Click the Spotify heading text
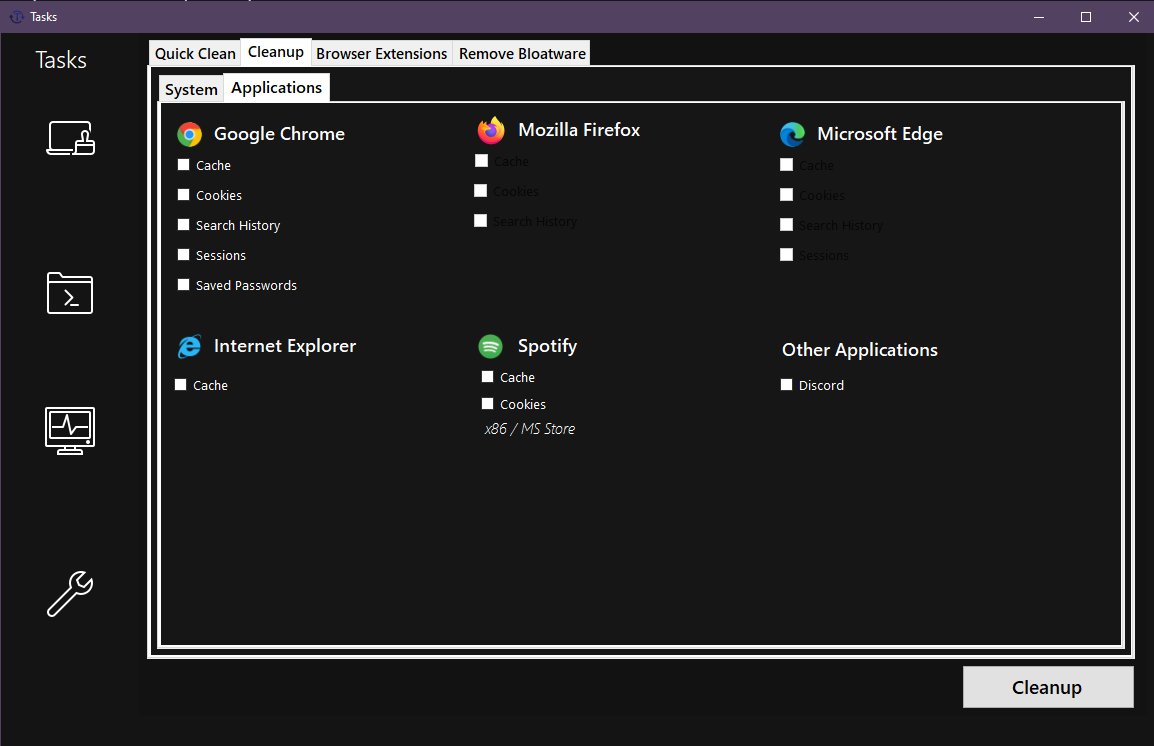This screenshot has height=746, width=1154. pyautogui.click(x=548, y=346)
